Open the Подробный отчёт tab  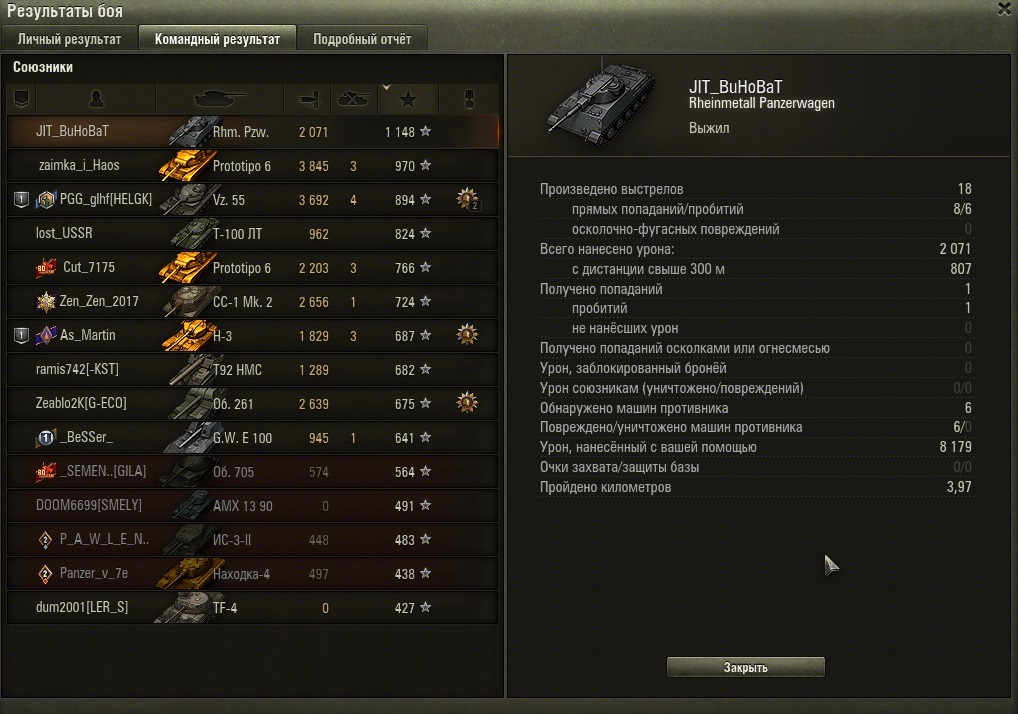pyautogui.click(x=362, y=39)
